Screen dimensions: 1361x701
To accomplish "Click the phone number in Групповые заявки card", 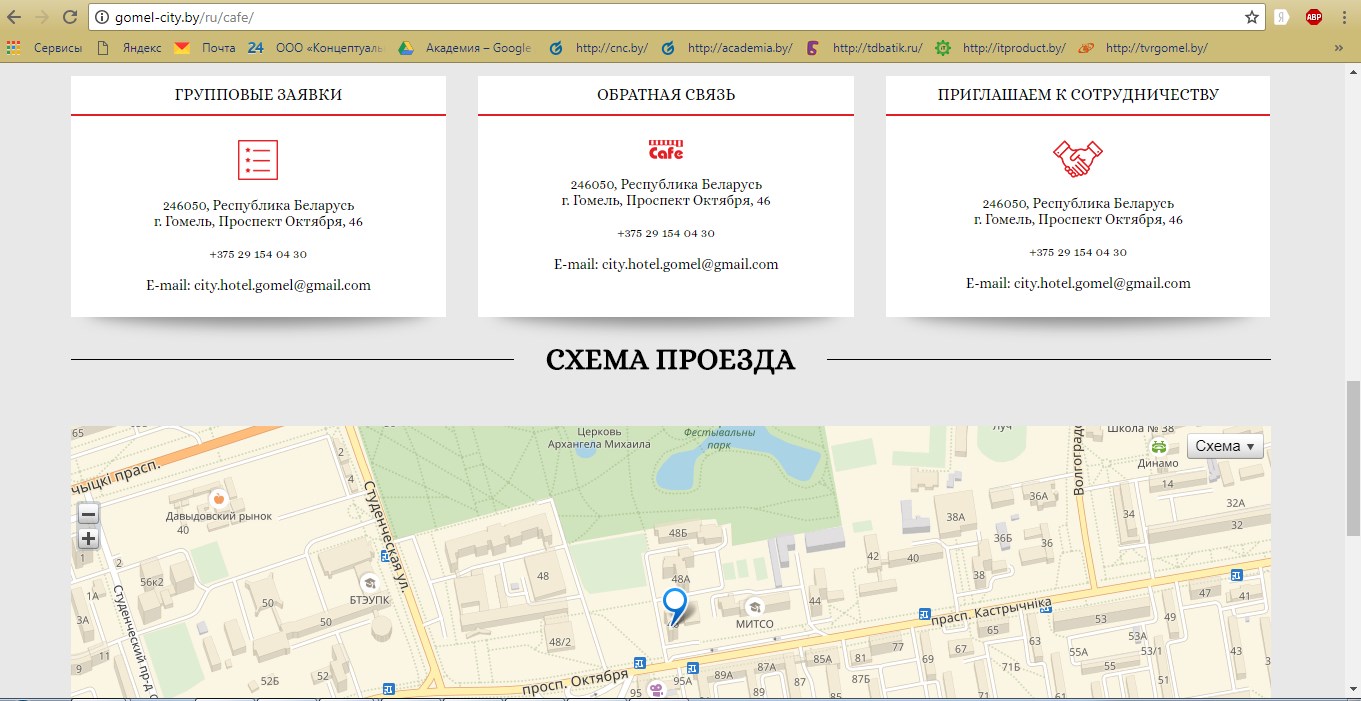I will point(258,254).
